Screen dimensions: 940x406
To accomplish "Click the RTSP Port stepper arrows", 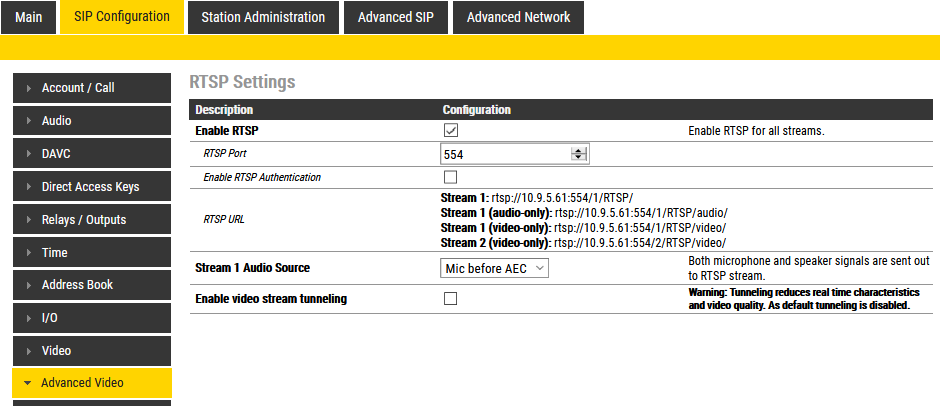I will (x=578, y=154).
